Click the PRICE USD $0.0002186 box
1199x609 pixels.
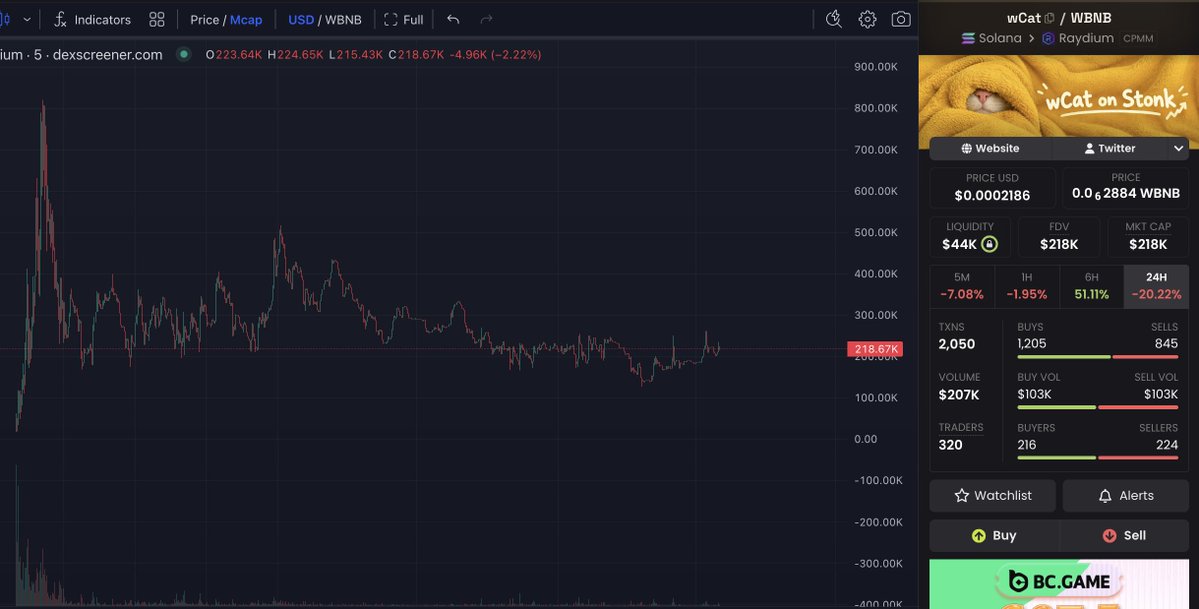pyautogui.click(x=993, y=187)
